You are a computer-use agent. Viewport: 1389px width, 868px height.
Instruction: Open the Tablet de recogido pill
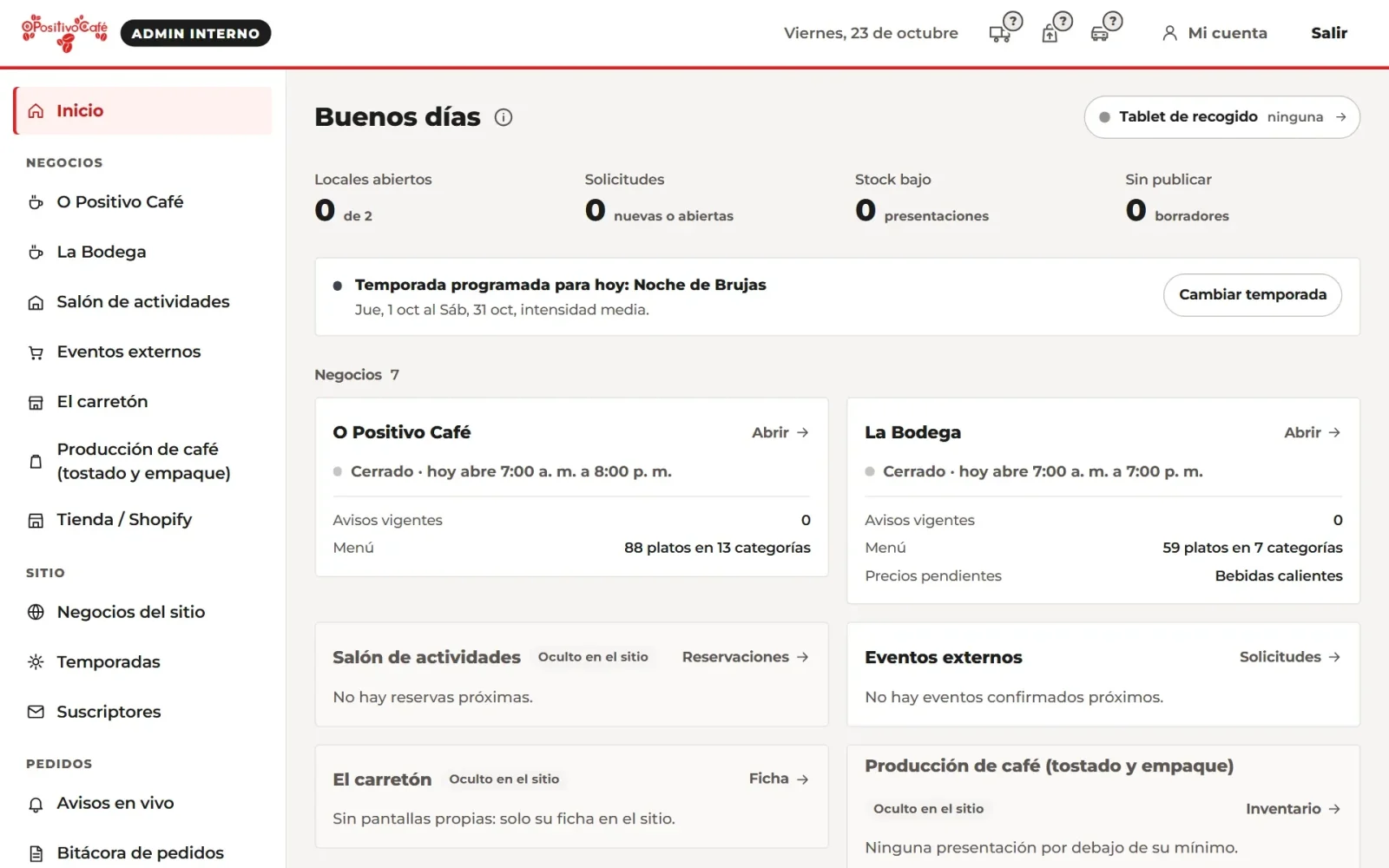point(1221,117)
